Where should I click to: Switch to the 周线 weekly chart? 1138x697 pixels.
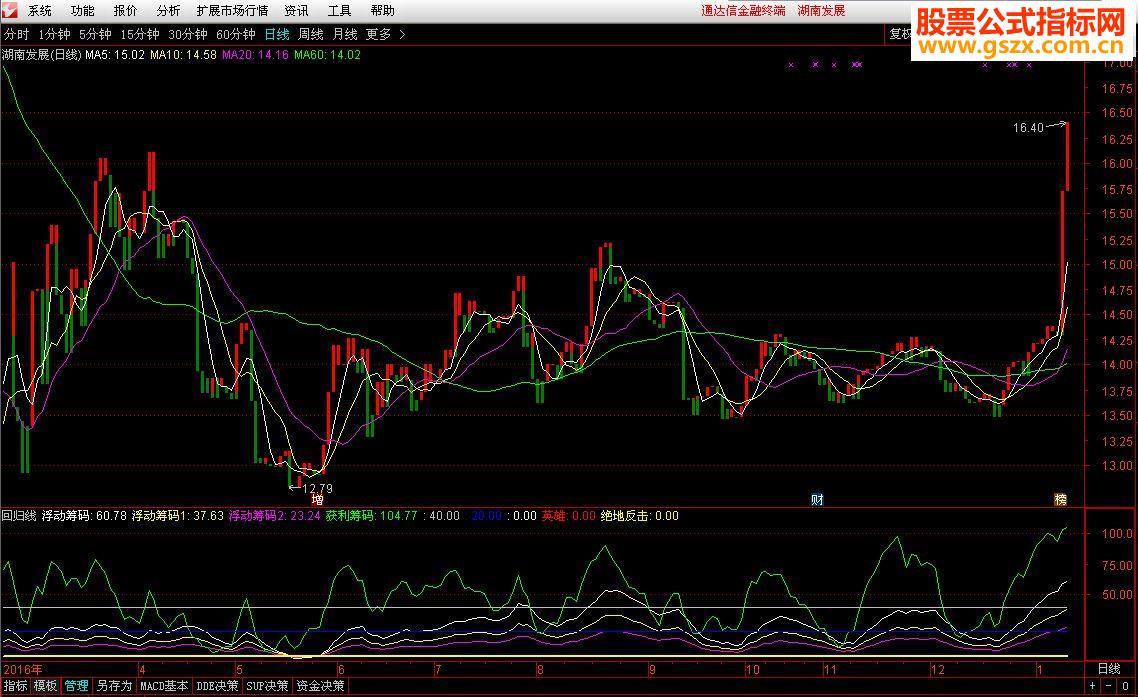(311, 34)
